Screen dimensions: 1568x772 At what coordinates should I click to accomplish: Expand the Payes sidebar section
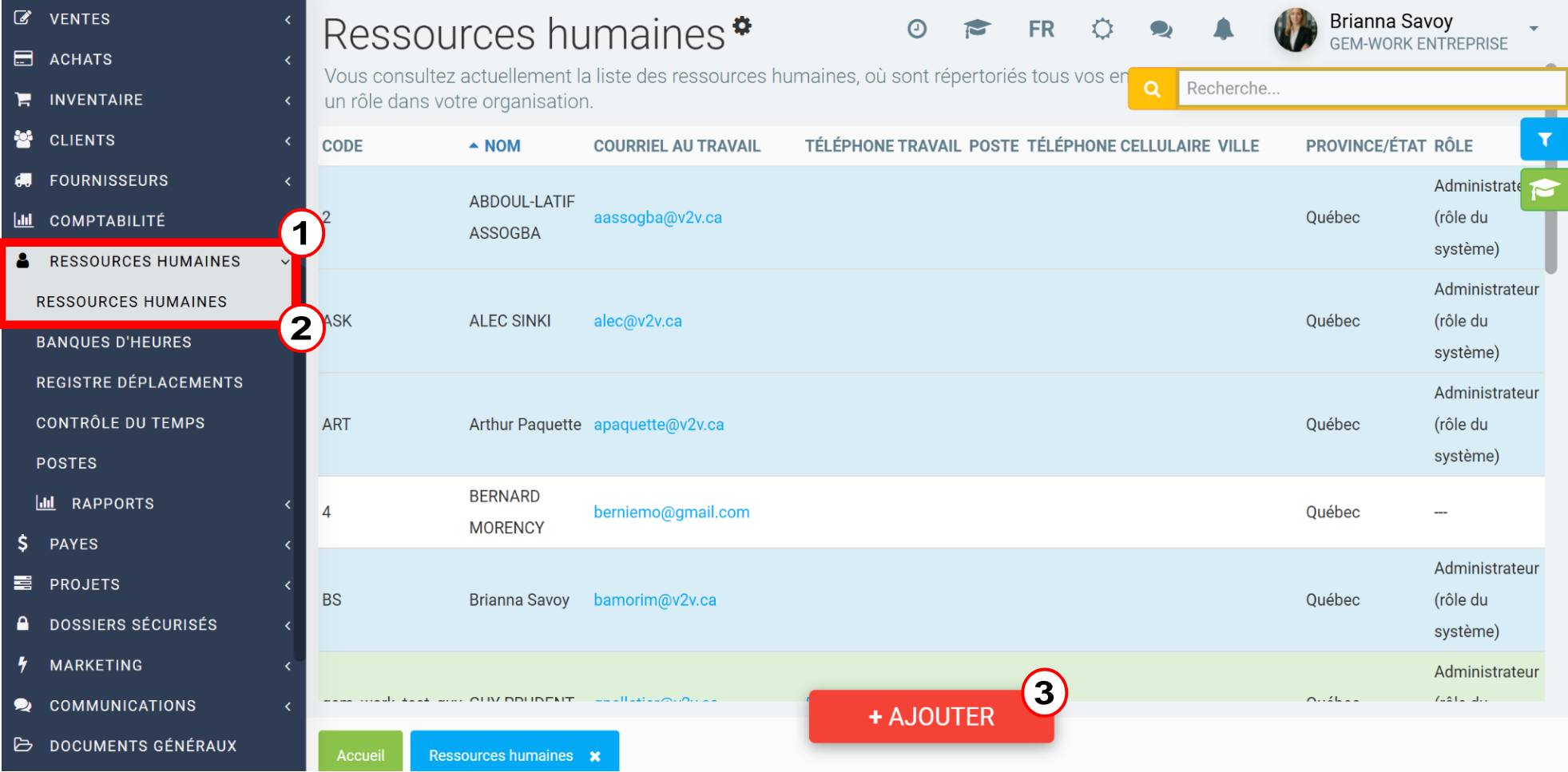coord(153,544)
